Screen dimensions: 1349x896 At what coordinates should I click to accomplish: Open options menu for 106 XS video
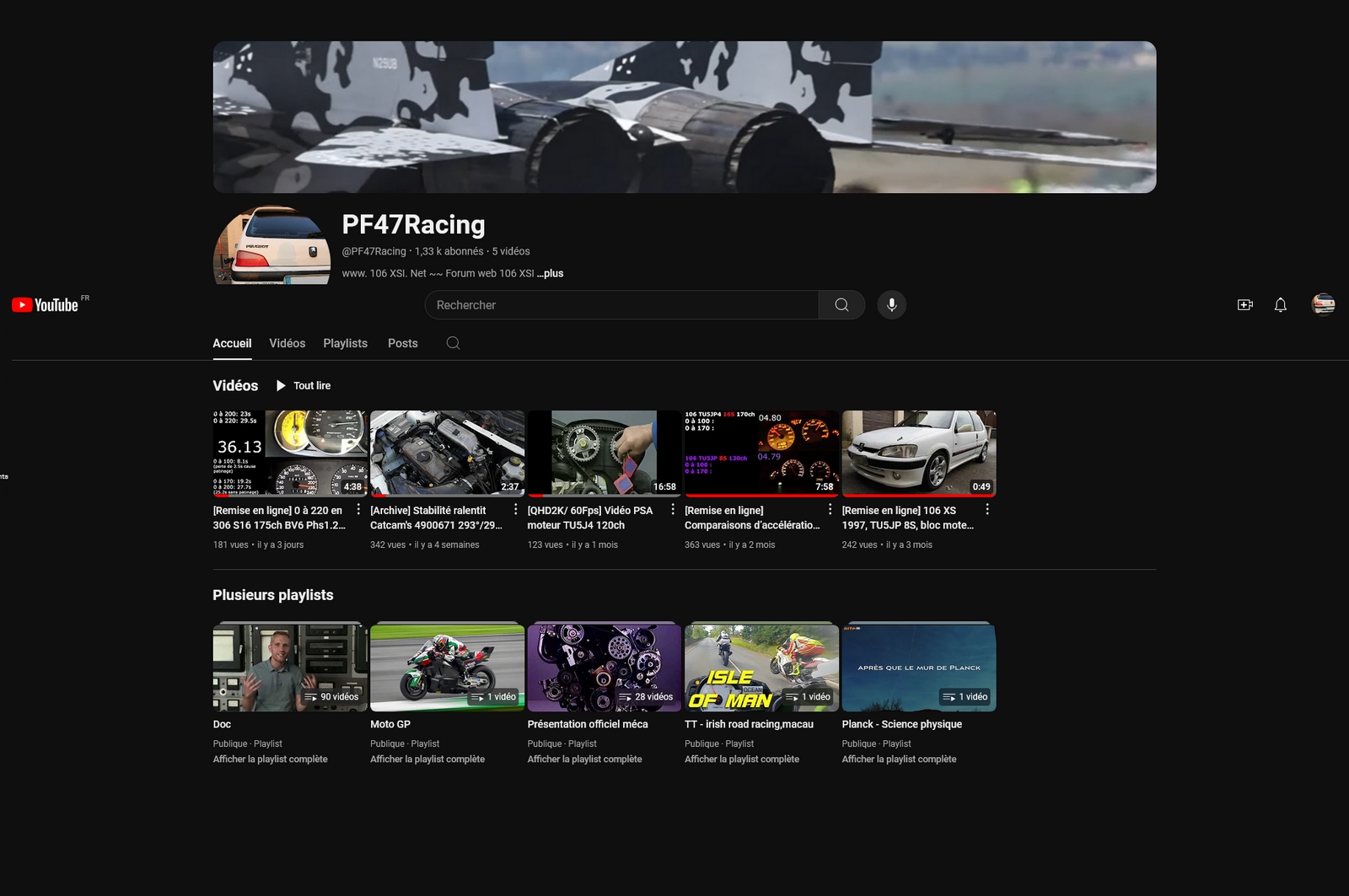point(987,510)
